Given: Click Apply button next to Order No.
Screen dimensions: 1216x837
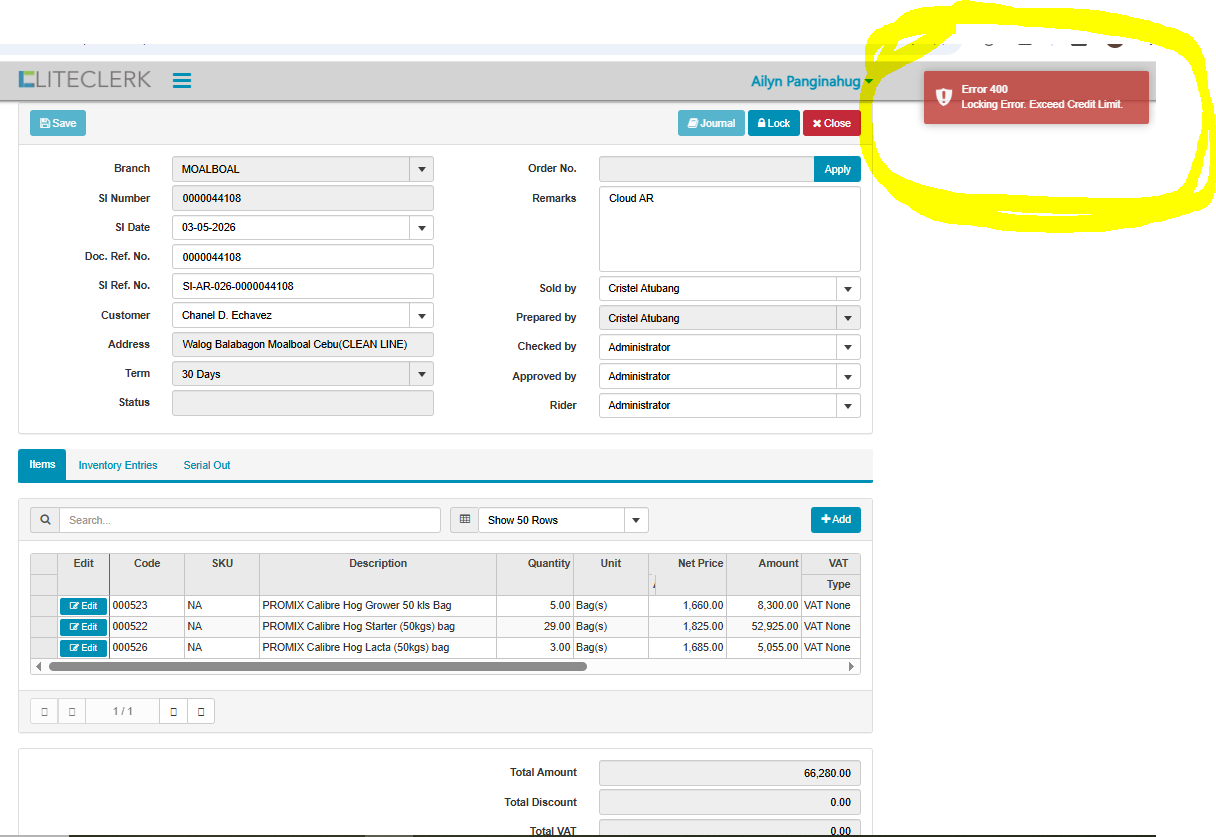Looking at the screenshot, I should (837, 170).
